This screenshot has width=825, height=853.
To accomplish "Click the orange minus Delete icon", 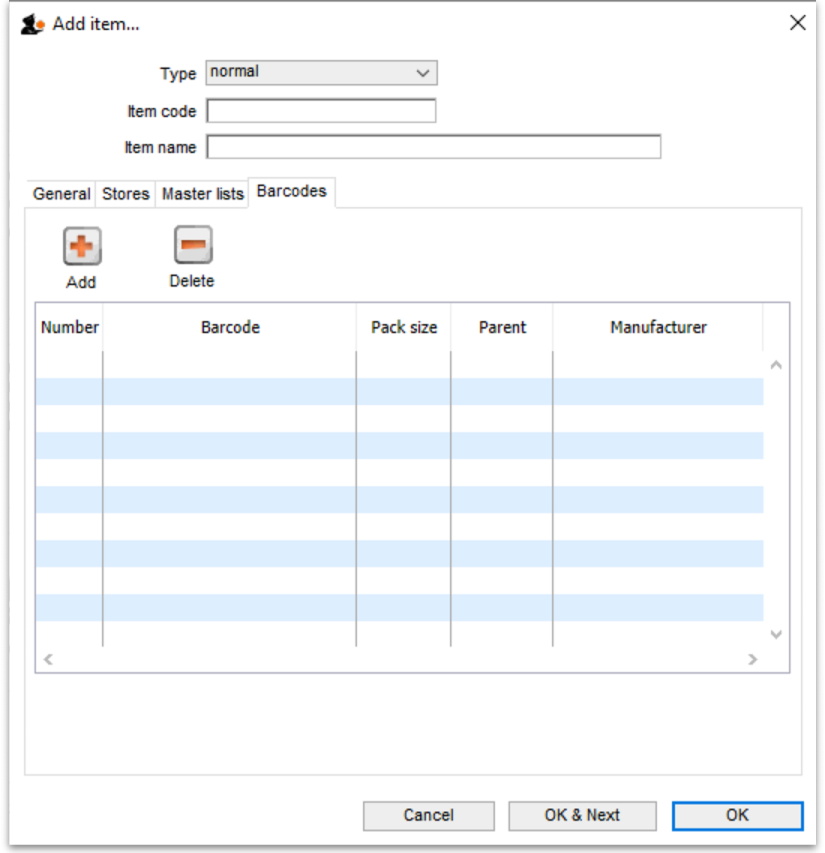I will [x=192, y=245].
